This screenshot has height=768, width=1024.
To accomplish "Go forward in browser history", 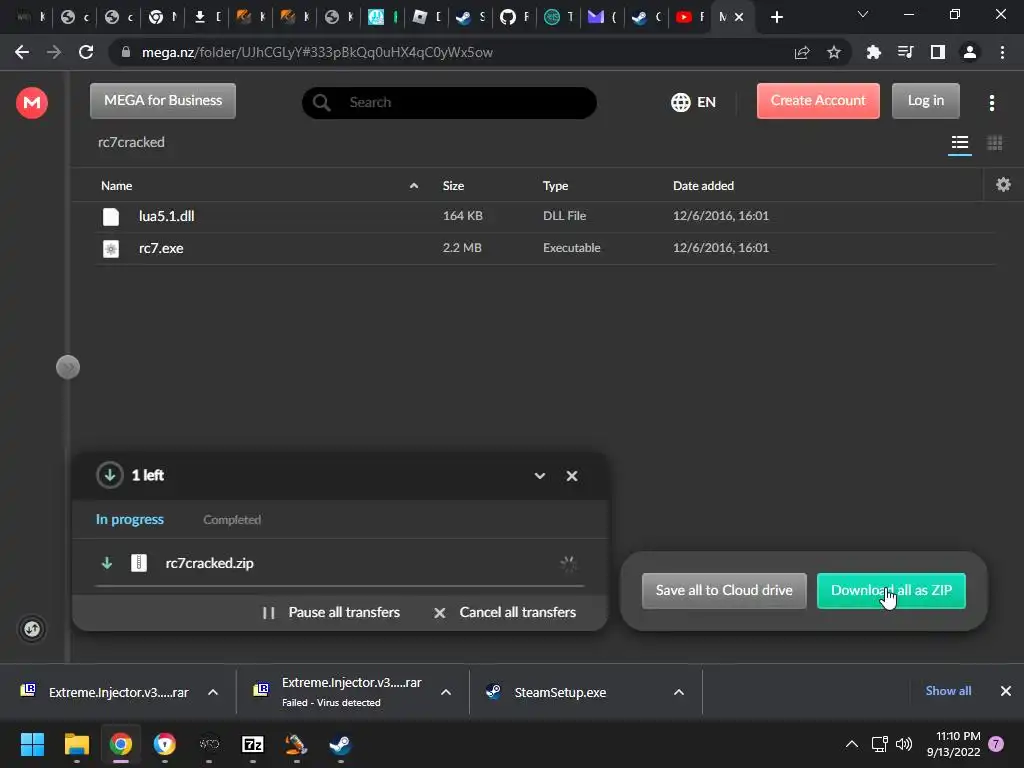I will pos(54,52).
